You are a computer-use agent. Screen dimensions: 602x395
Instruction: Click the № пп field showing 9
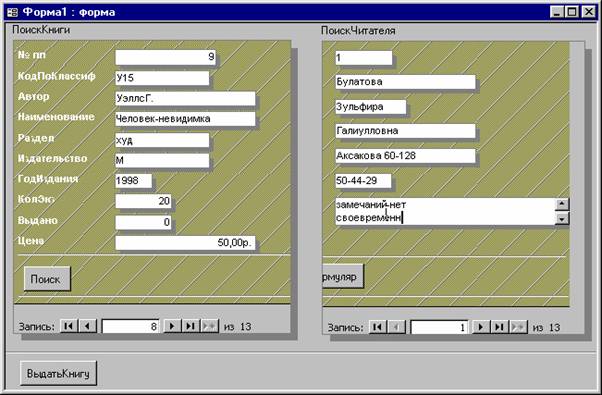click(165, 57)
